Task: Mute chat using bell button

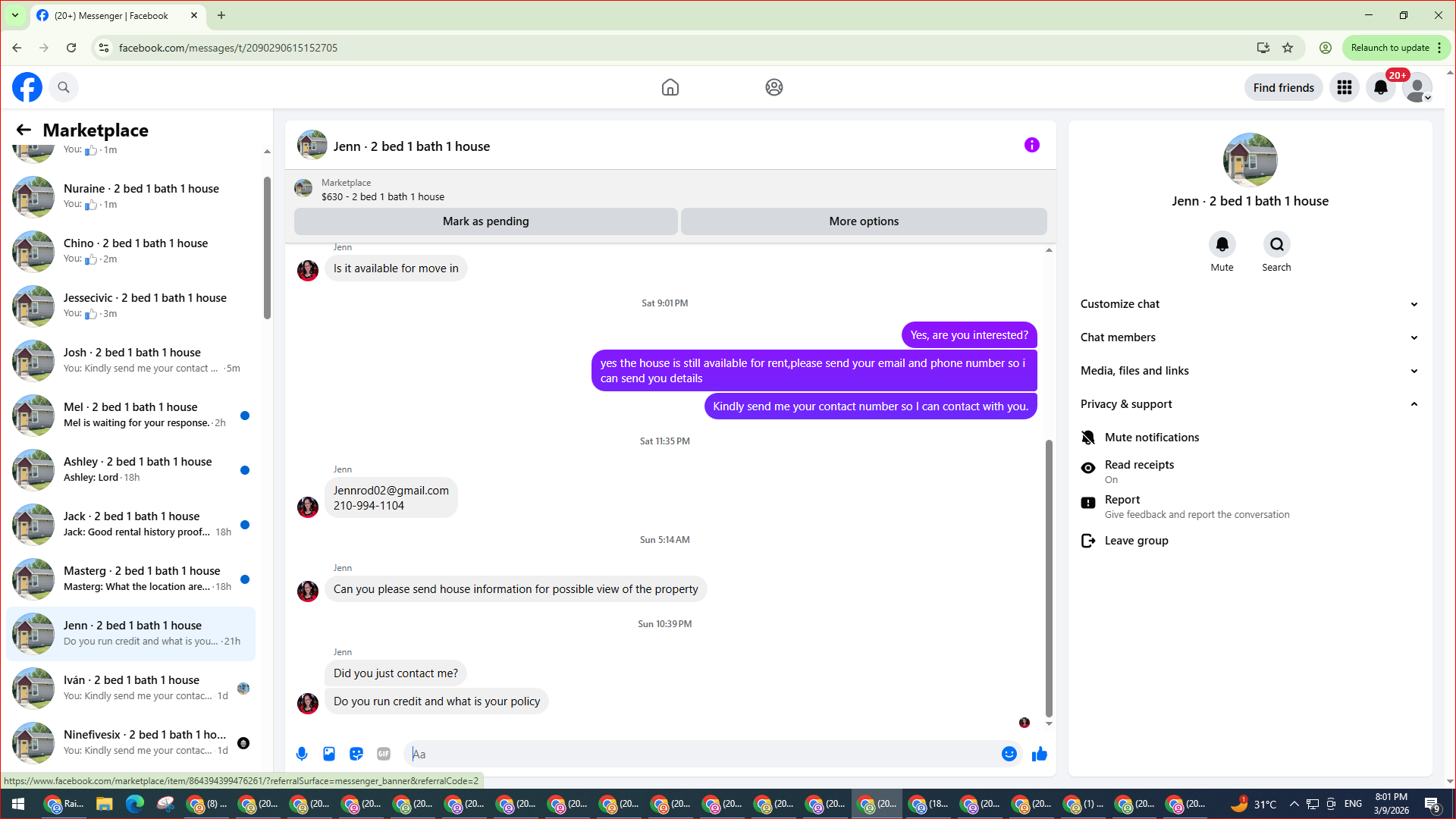Action: [x=1222, y=245]
